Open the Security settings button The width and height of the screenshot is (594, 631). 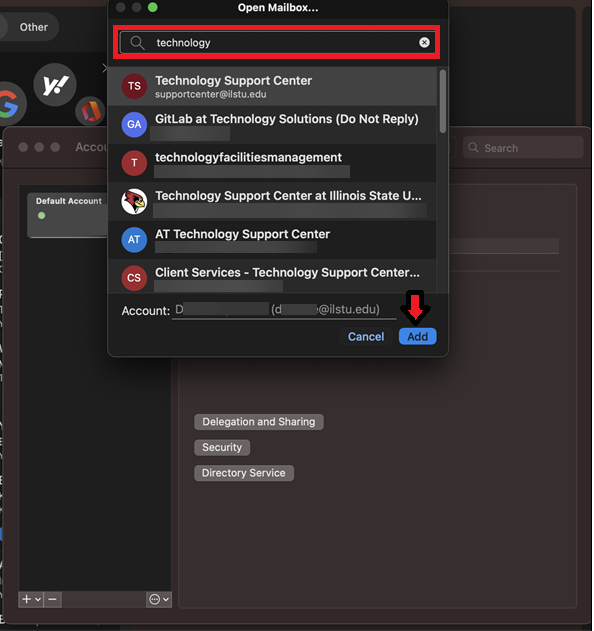222,447
